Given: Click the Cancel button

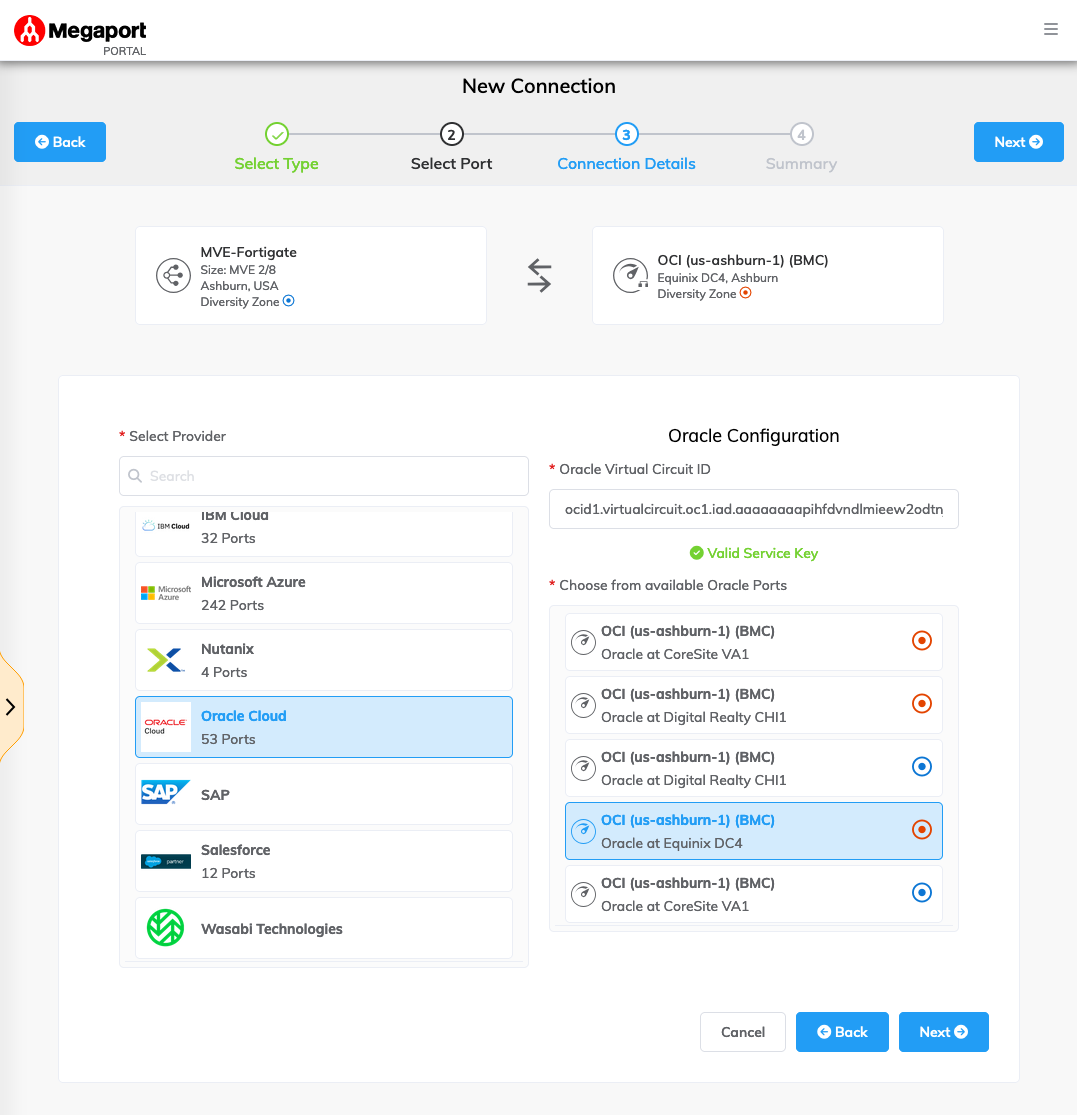Looking at the screenshot, I should coord(743,1032).
